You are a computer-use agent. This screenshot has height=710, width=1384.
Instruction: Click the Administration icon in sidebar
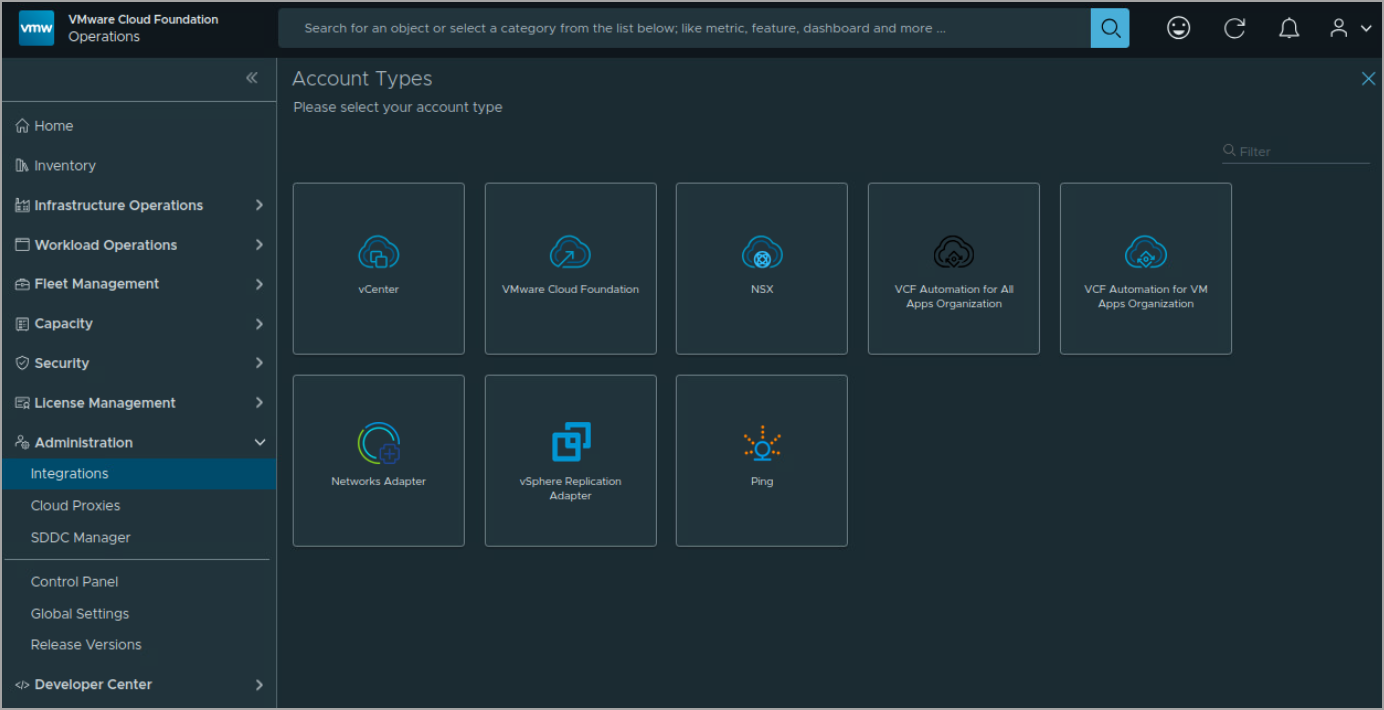[22, 442]
